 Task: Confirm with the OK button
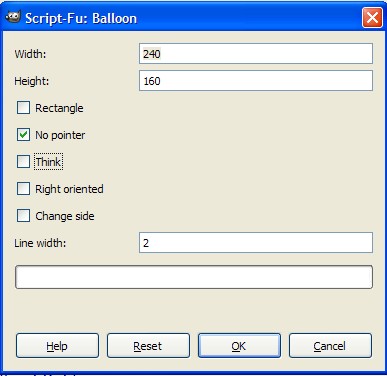click(x=239, y=346)
